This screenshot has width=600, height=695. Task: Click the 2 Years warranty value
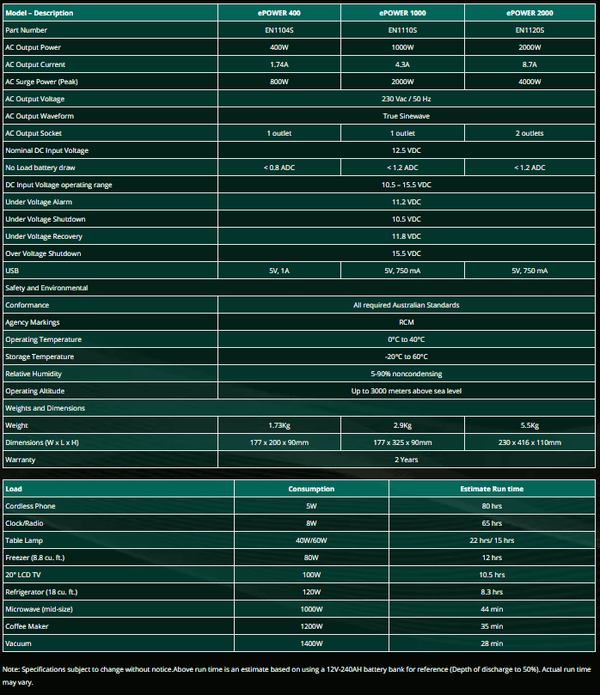click(406, 460)
